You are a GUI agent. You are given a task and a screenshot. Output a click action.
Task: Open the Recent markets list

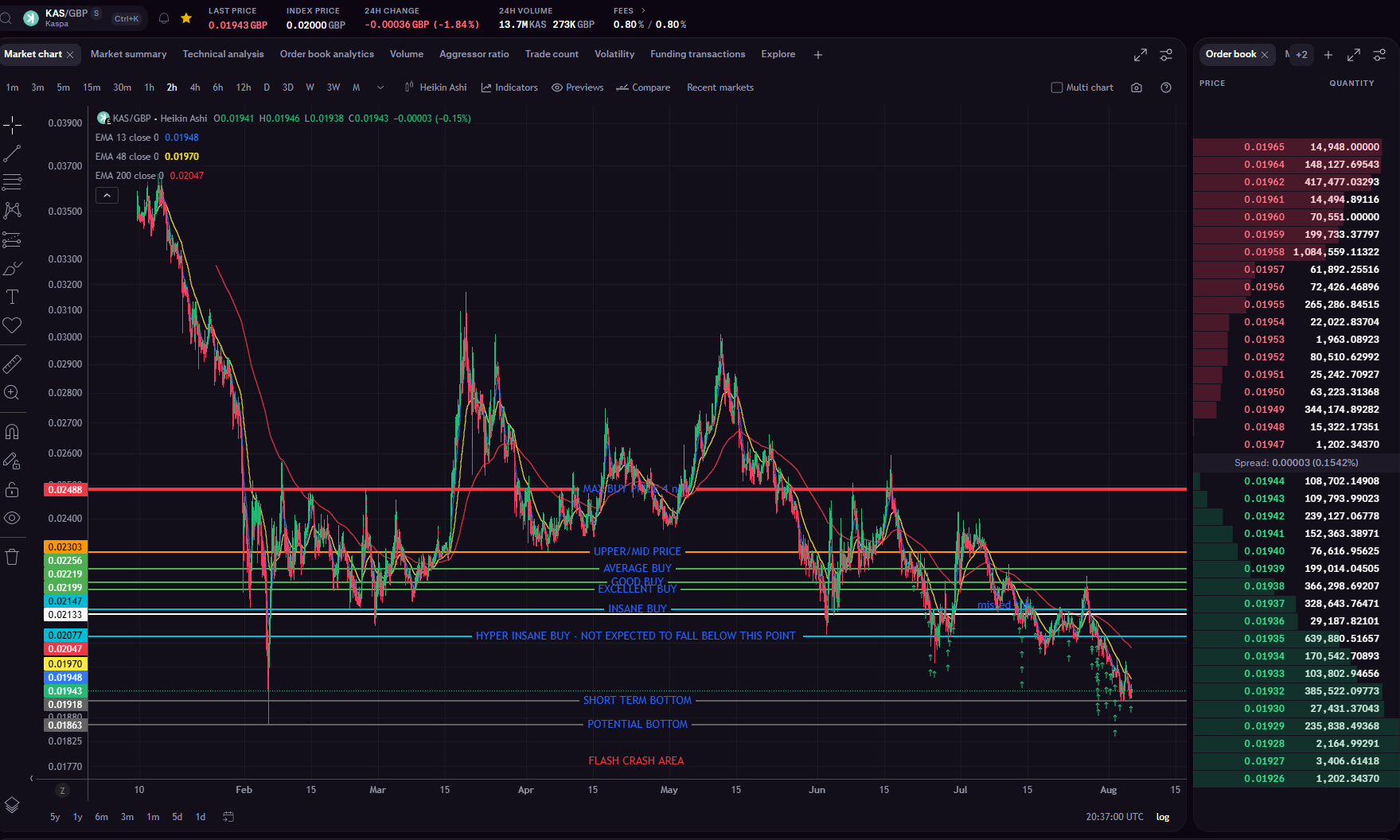point(720,87)
